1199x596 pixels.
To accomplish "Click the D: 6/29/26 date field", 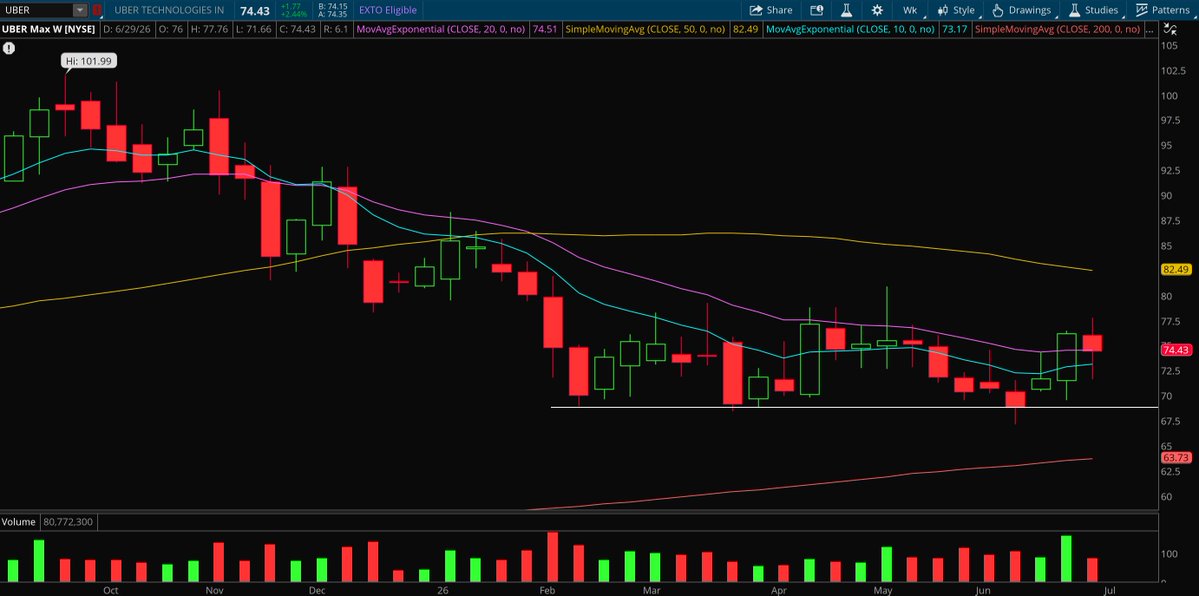I will (127, 29).
